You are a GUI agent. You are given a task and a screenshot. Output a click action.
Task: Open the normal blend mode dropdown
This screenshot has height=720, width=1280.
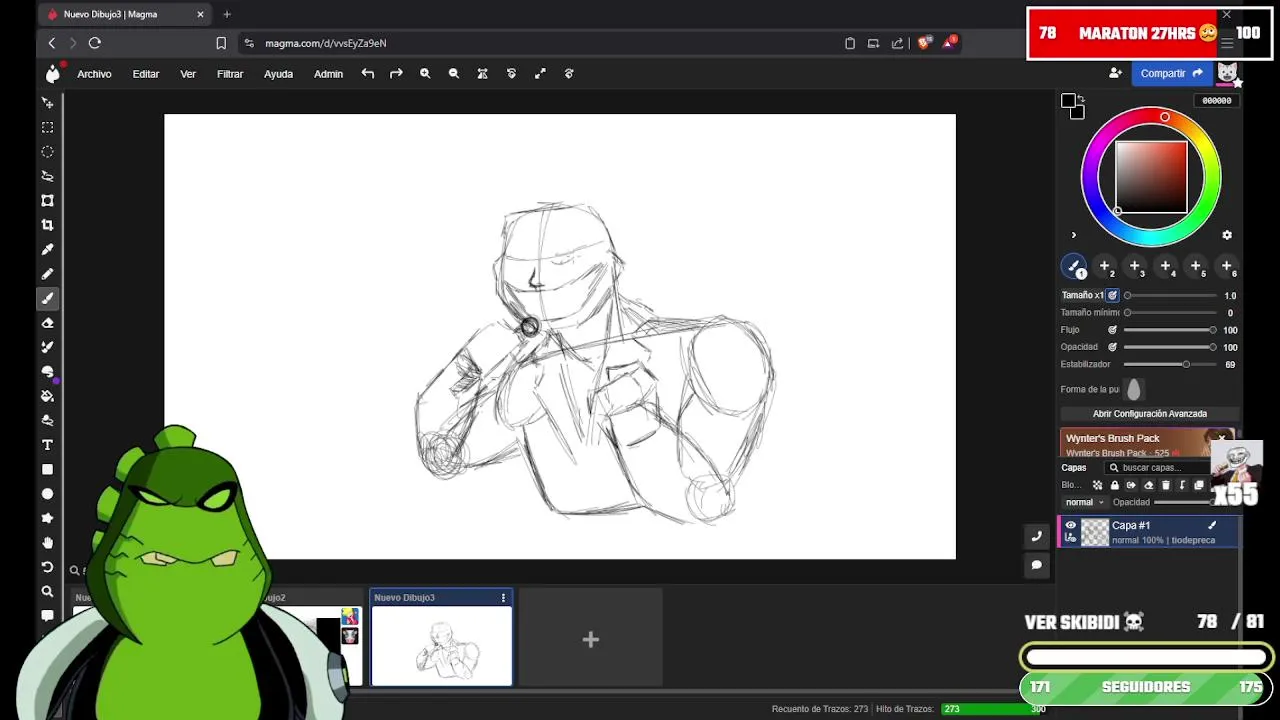[1084, 502]
